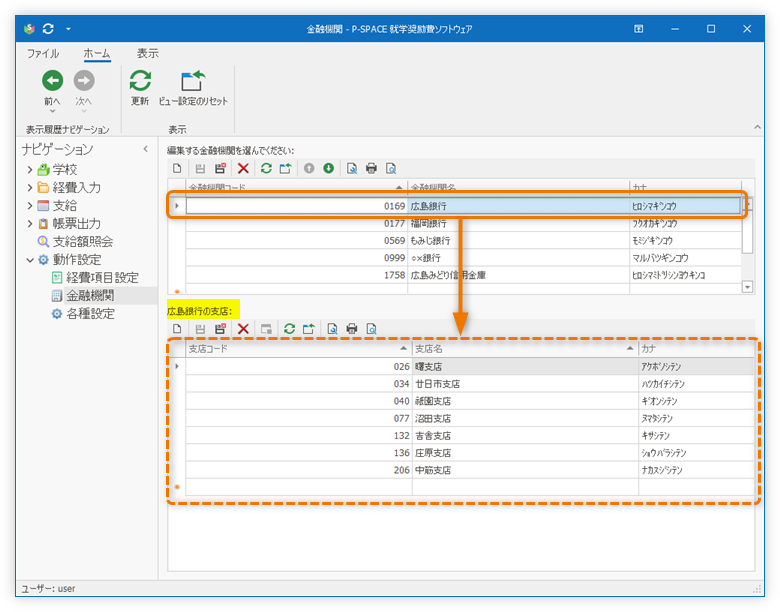Open dropdown under the 前へ button

click(52, 111)
